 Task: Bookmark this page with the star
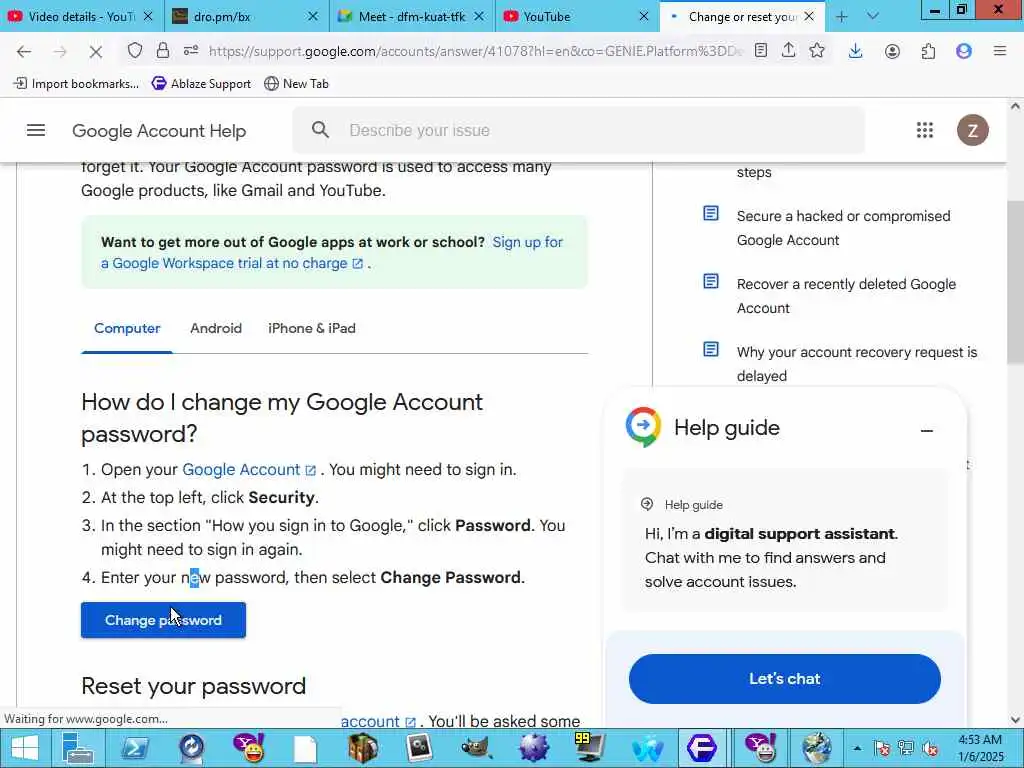(x=817, y=50)
